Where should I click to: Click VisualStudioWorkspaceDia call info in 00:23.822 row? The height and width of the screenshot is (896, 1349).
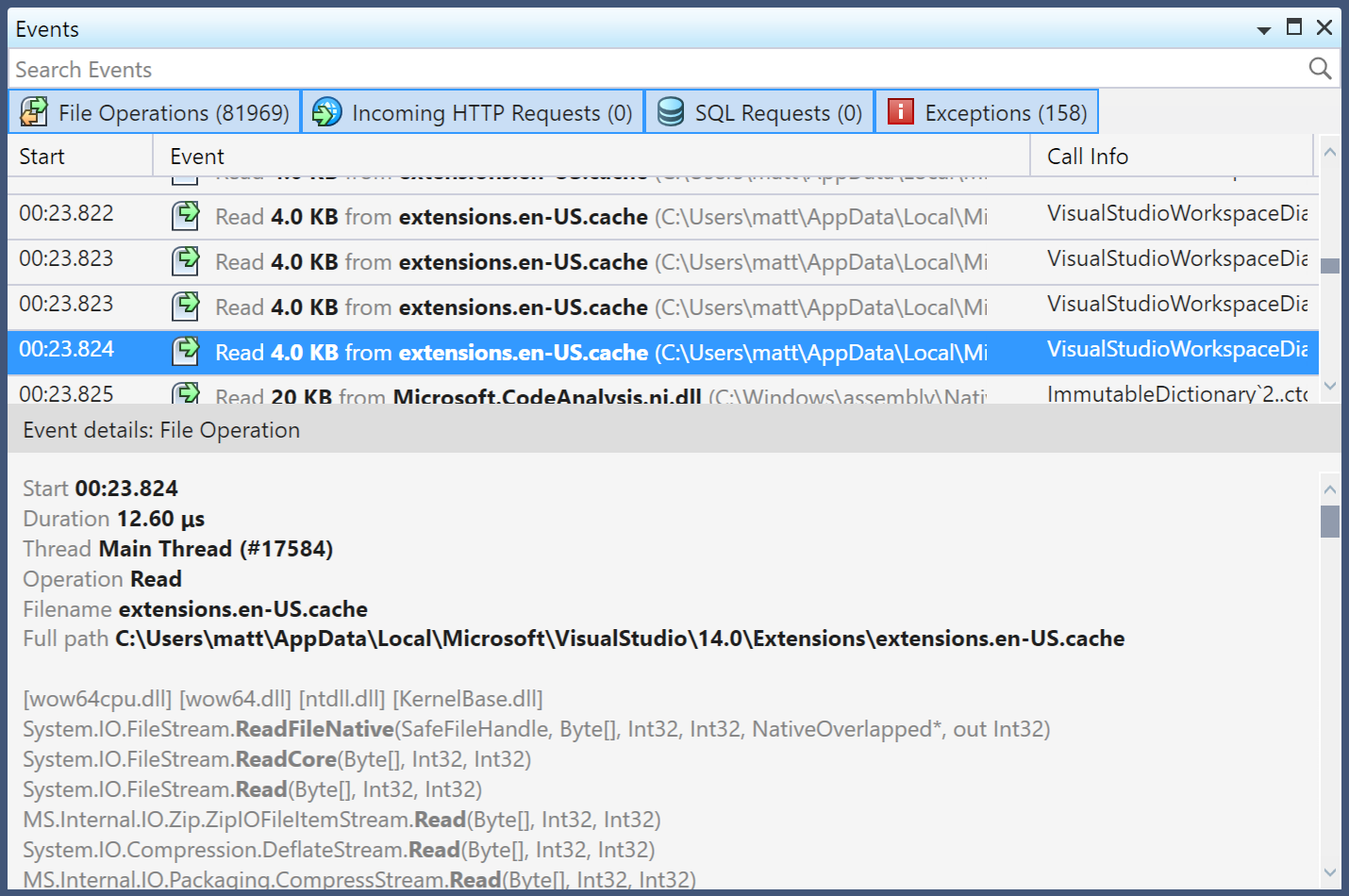(1176, 213)
